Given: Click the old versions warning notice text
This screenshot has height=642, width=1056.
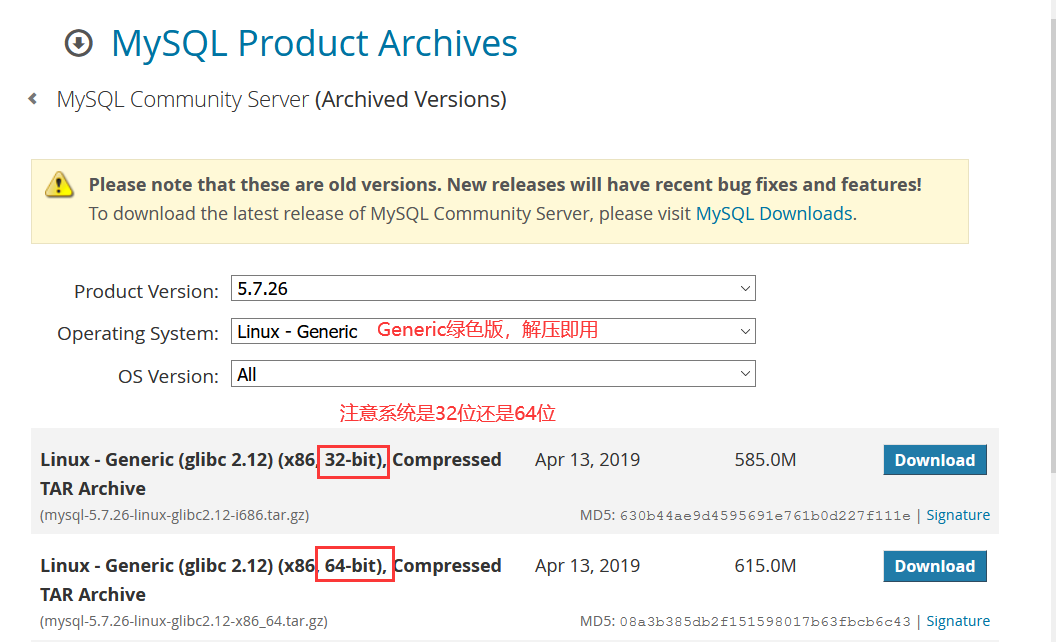Looking at the screenshot, I should click(505, 185).
